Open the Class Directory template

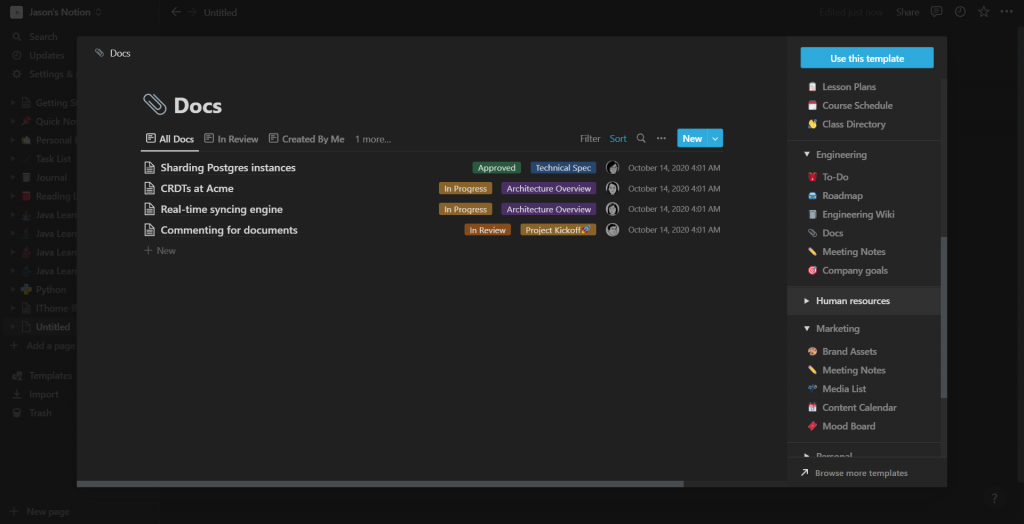tap(854, 124)
